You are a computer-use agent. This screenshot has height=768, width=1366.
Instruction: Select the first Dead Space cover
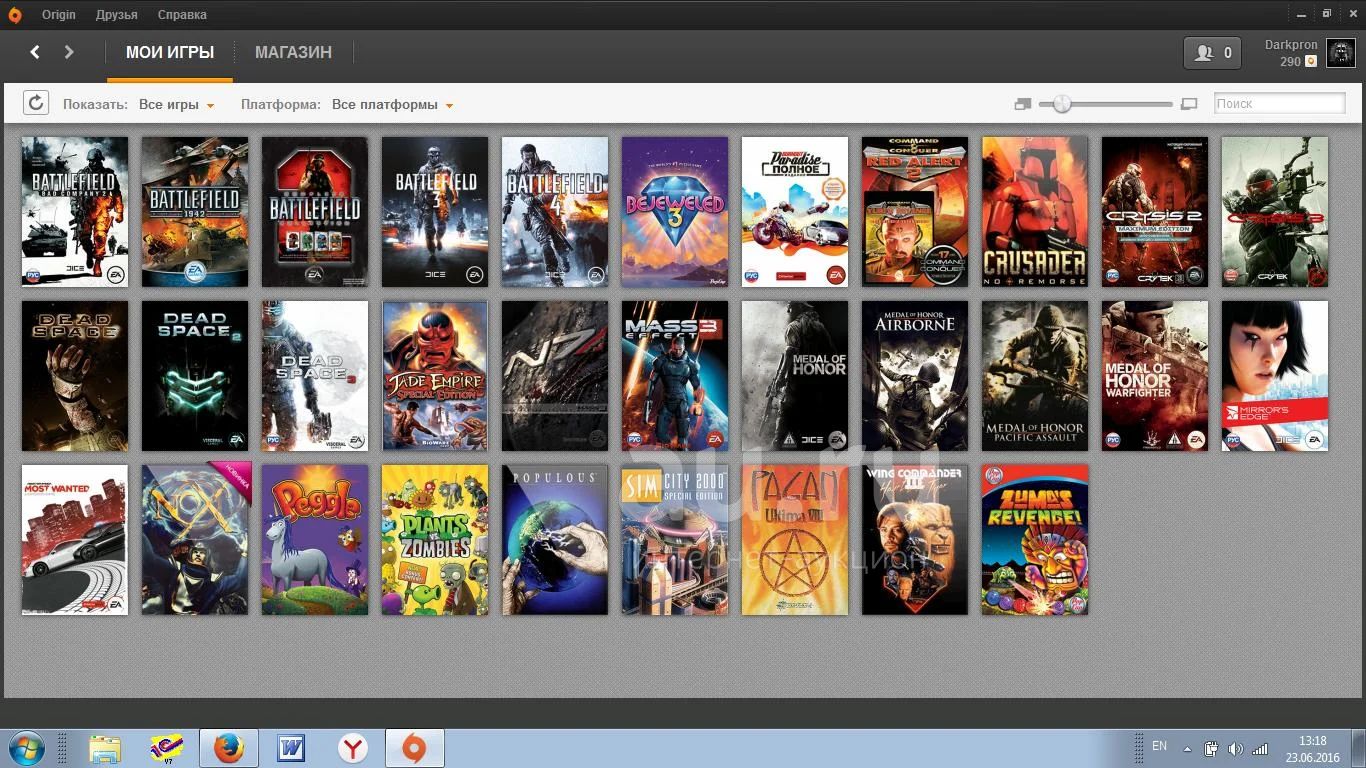click(75, 376)
